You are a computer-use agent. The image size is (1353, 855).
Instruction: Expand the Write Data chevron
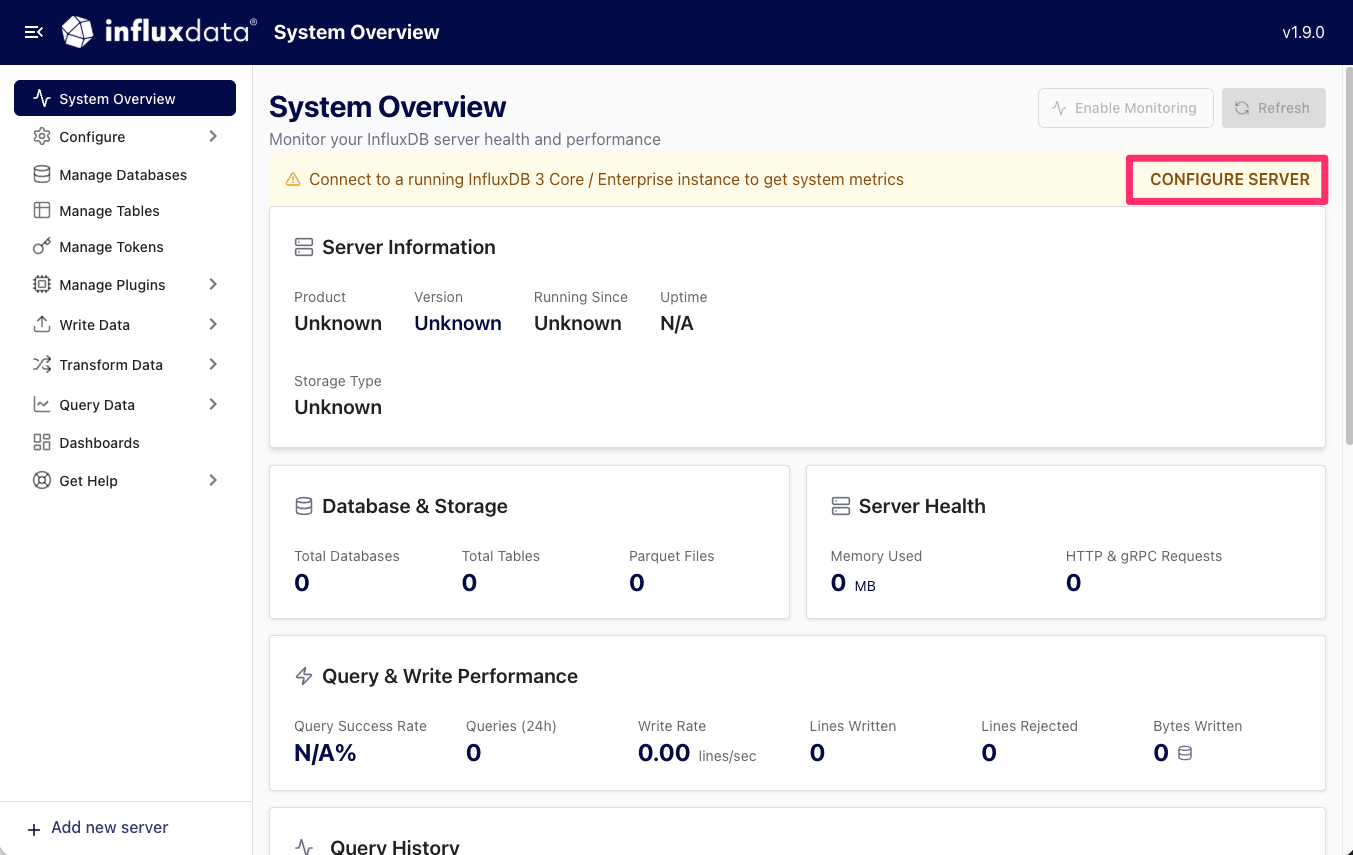click(x=213, y=325)
